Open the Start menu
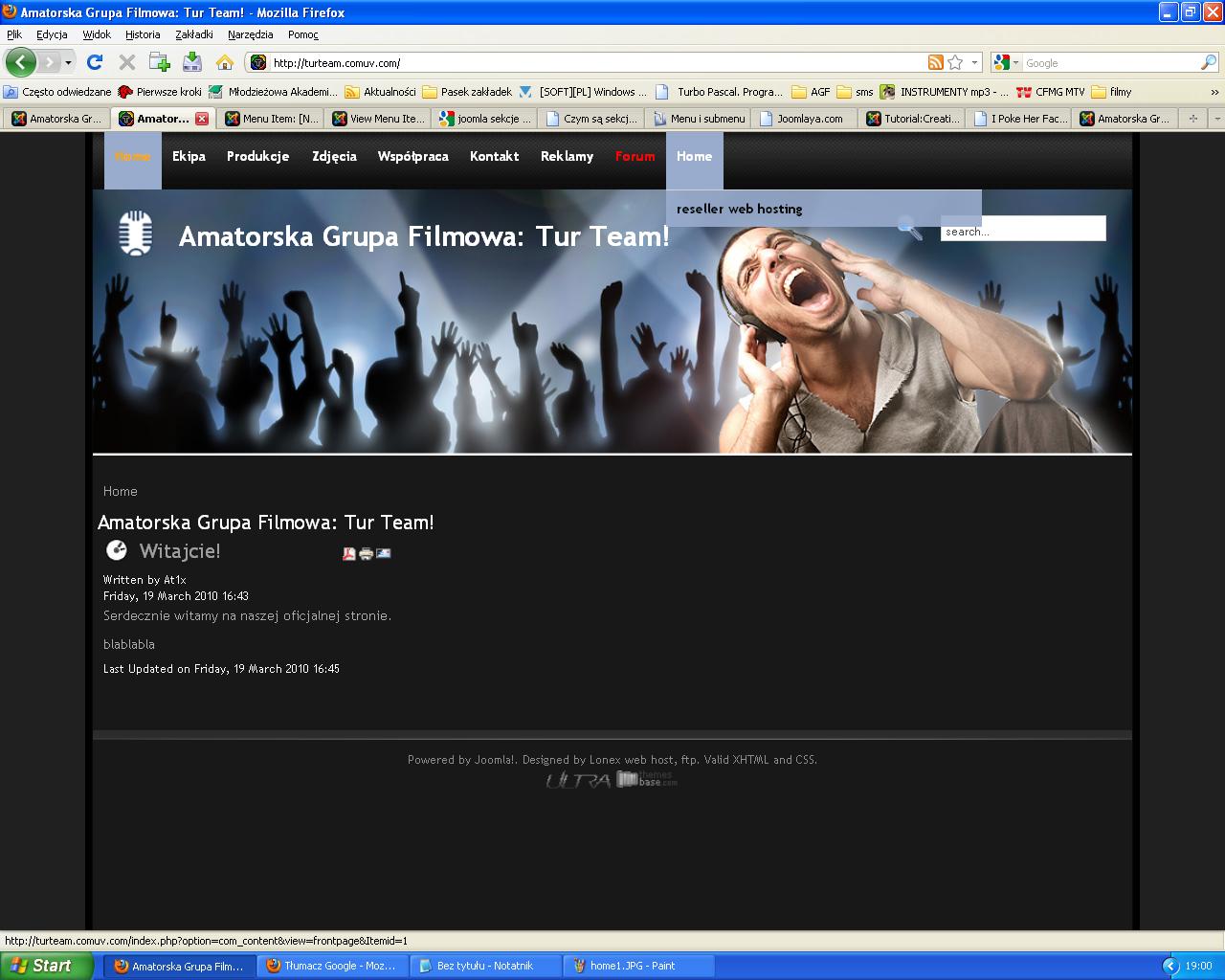Image resolution: width=1225 pixels, height=980 pixels. (46, 966)
